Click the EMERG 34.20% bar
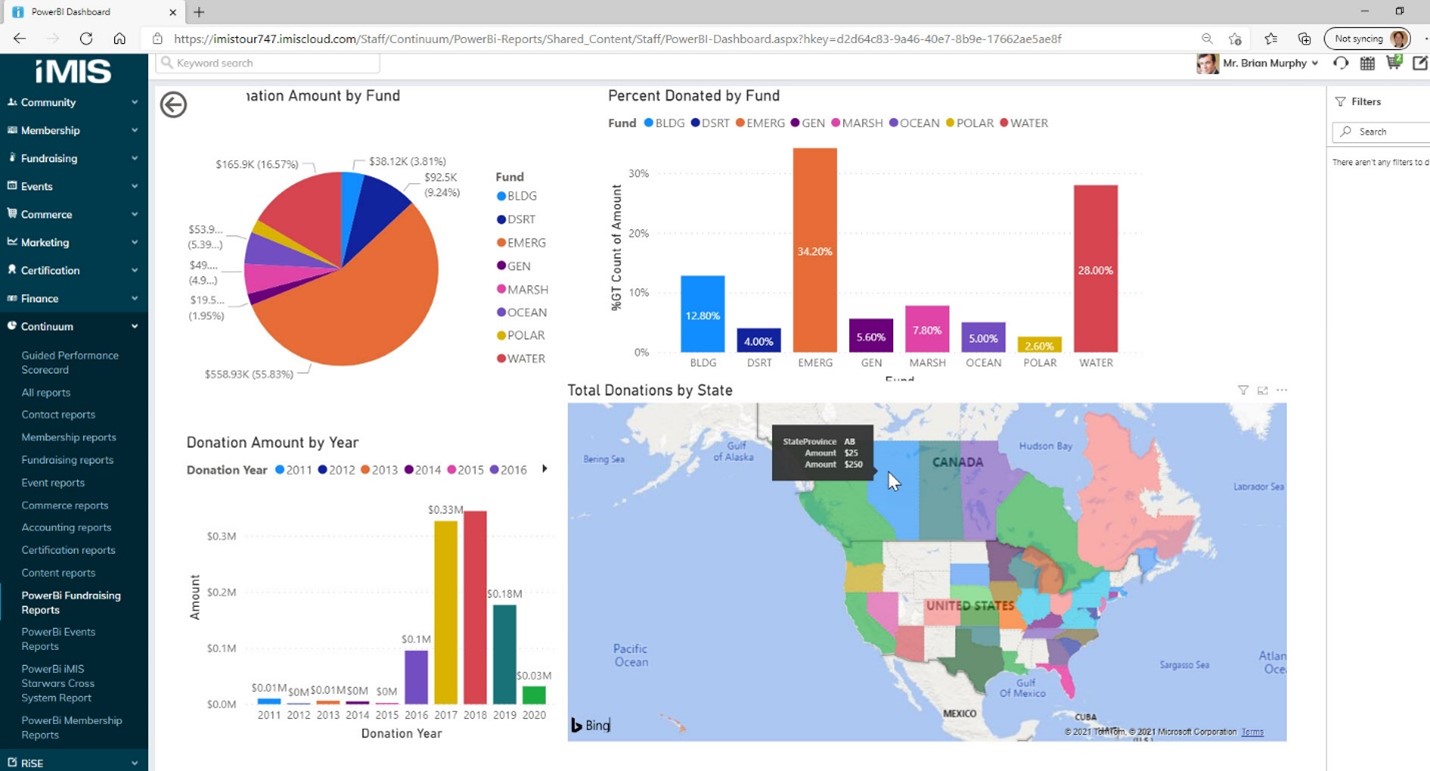Screen dimensions: 1430x771 point(815,250)
